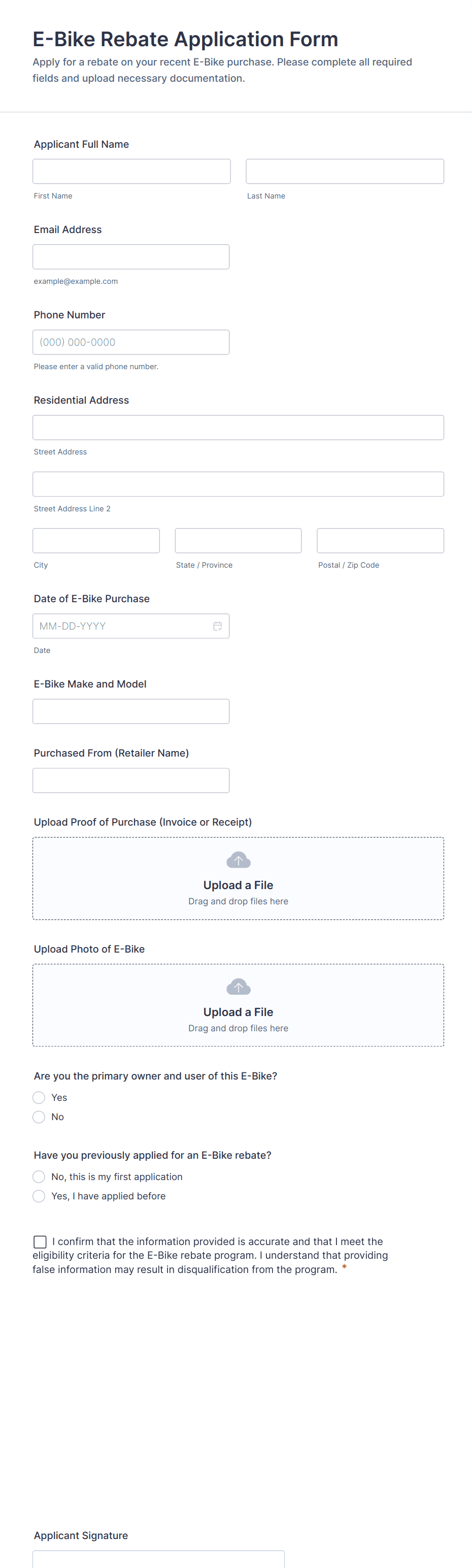Click the Postal / Zip Code field
The width and height of the screenshot is (472, 1568).
tap(380, 540)
